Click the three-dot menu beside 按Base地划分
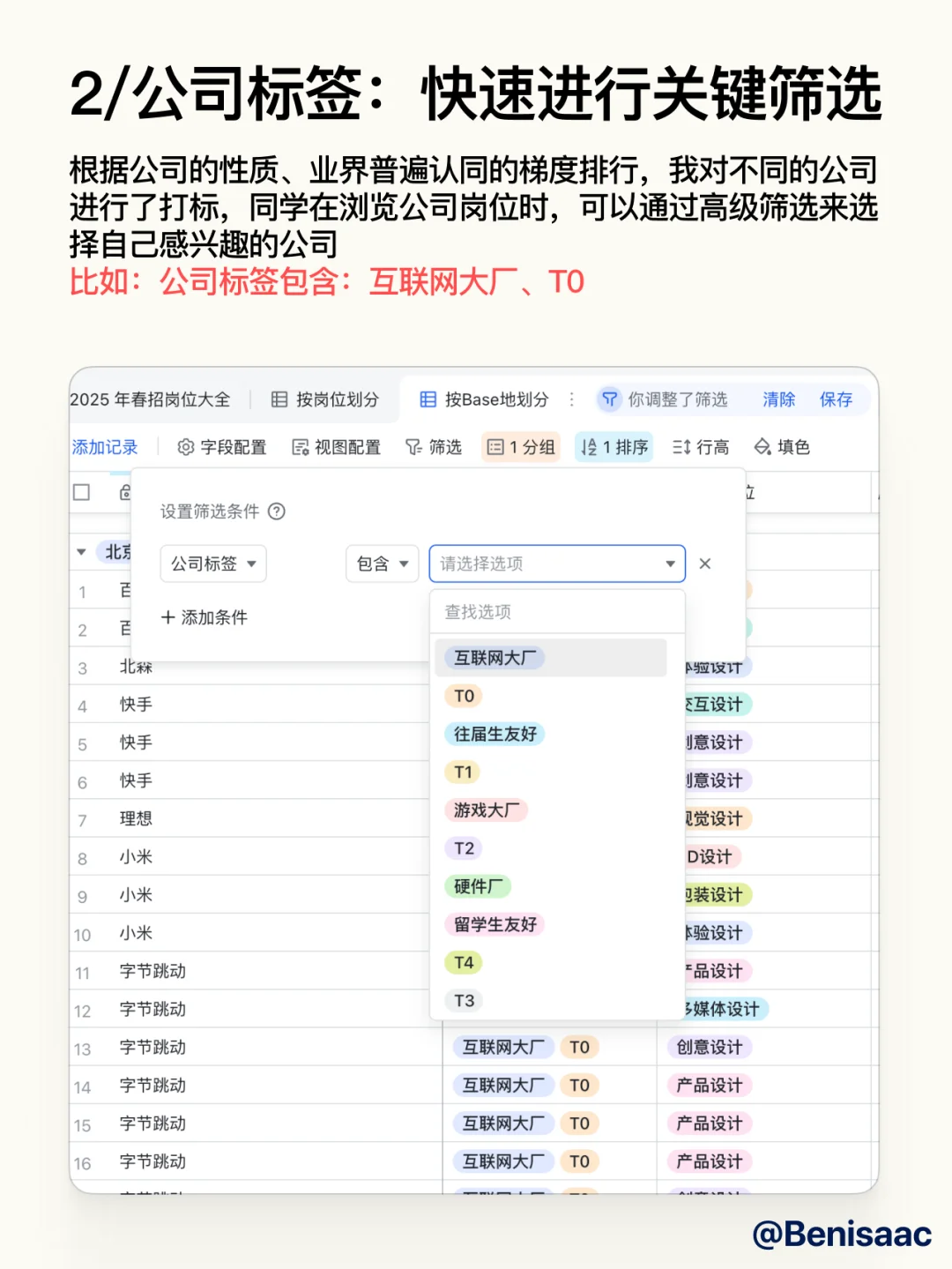 [x=571, y=399]
